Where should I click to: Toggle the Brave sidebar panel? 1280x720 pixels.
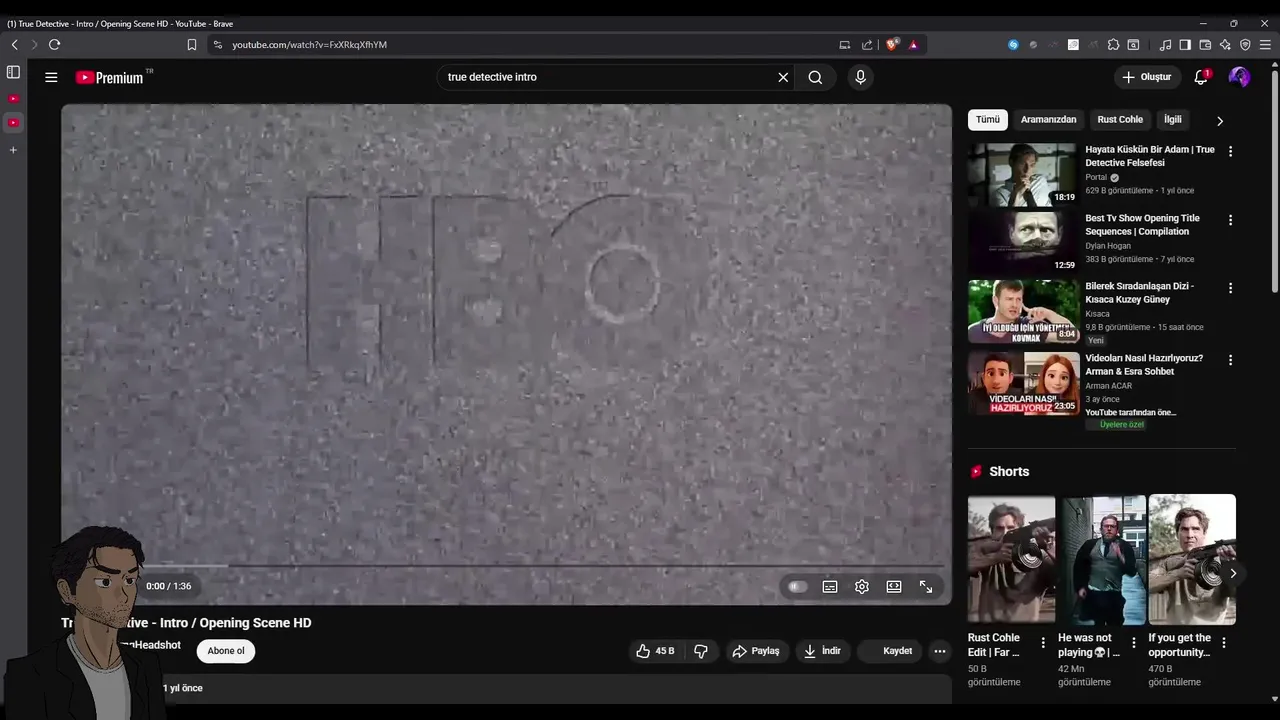coord(1185,45)
